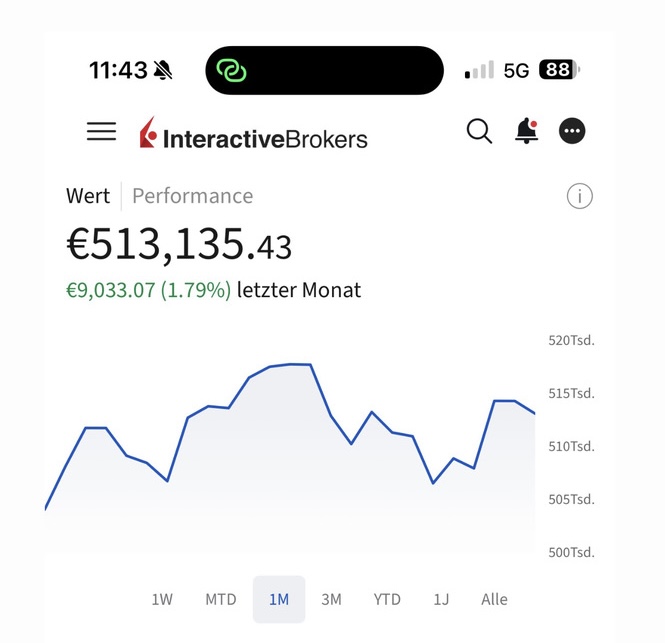
Task: Open the hamburger navigation menu
Action: 101,131
